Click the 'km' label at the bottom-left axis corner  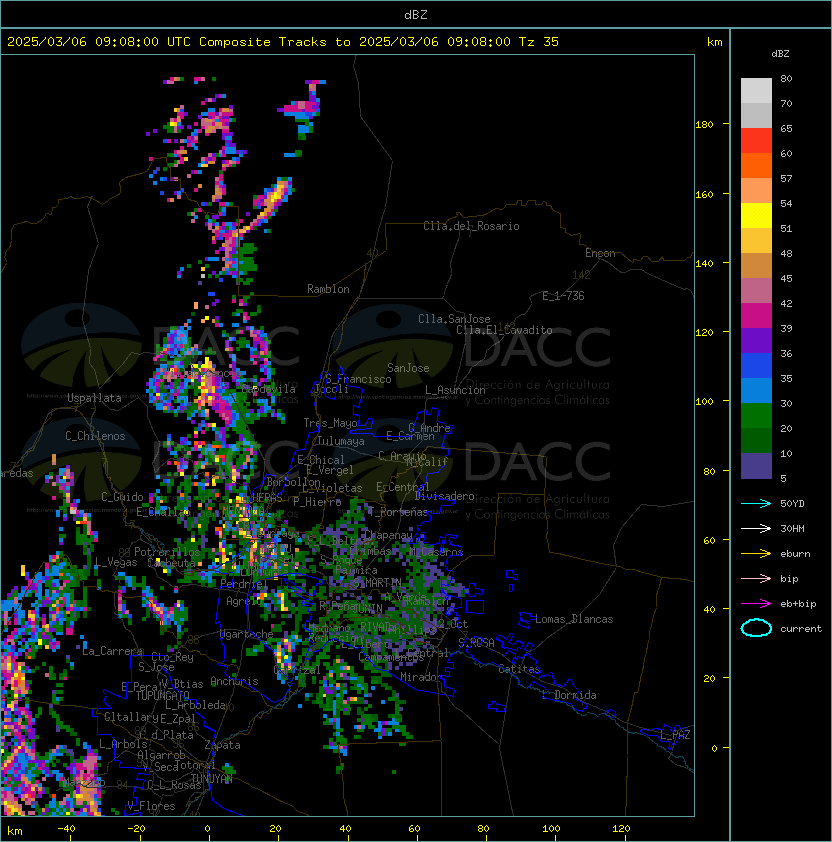pyautogui.click(x=15, y=831)
